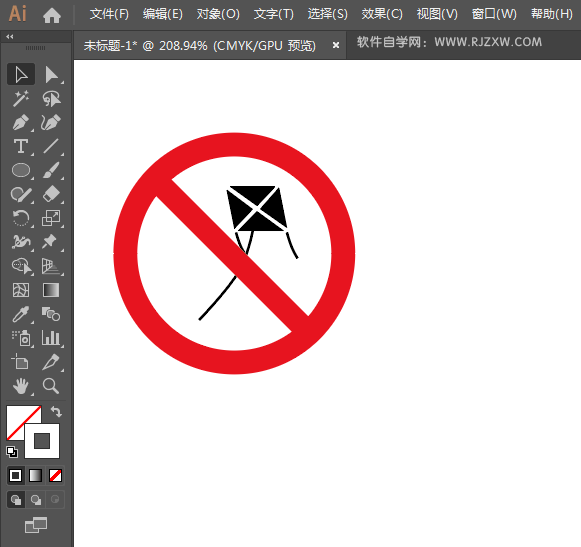Select the Rotate tool
The width and height of the screenshot is (581, 547).
21,218
